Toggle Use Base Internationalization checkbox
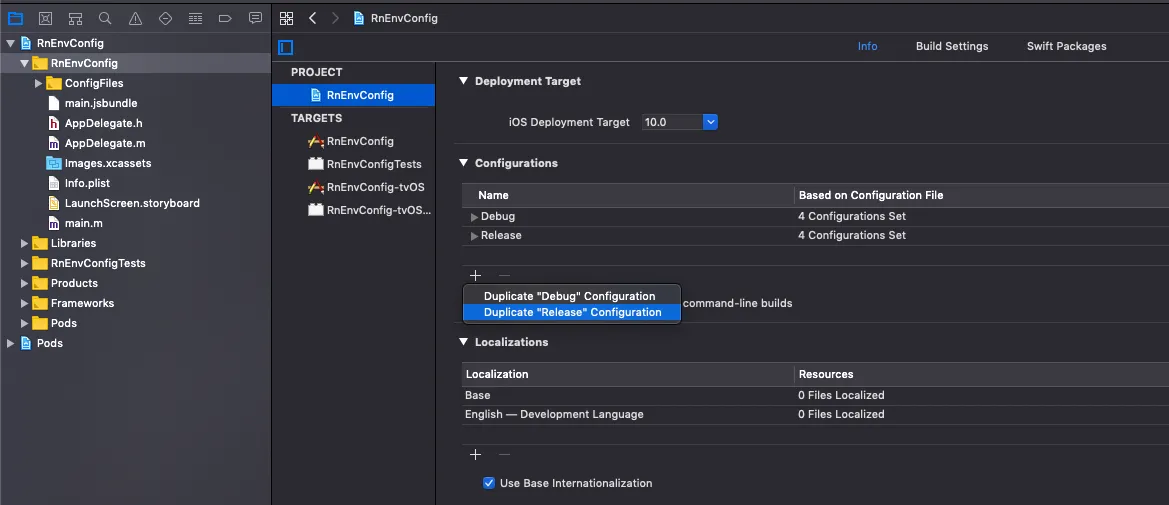 489,483
